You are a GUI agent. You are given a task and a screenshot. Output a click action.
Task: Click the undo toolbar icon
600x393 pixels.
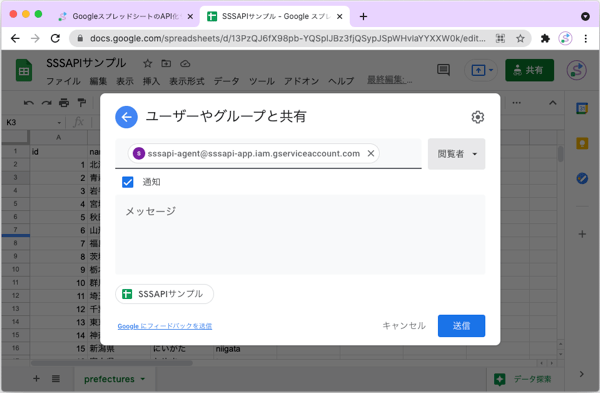(29, 103)
